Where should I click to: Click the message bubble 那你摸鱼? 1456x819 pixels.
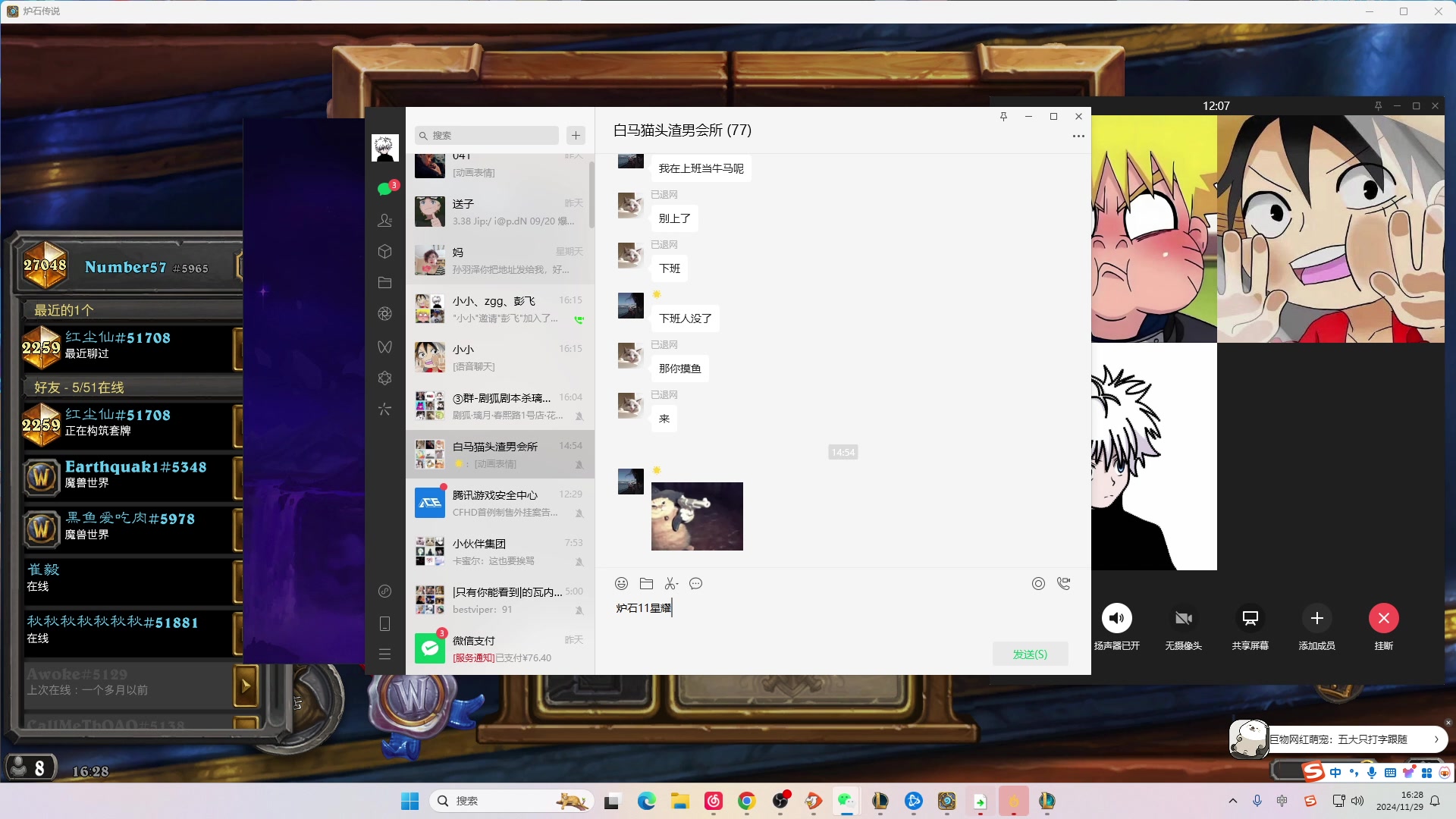[679, 369]
